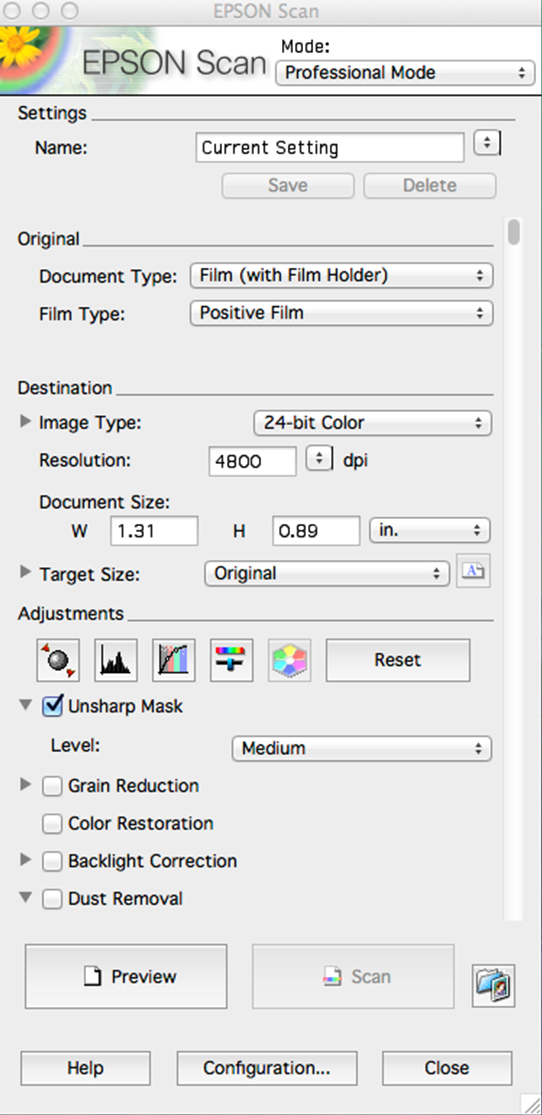Open the Film Type dropdown

coord(341,313)
